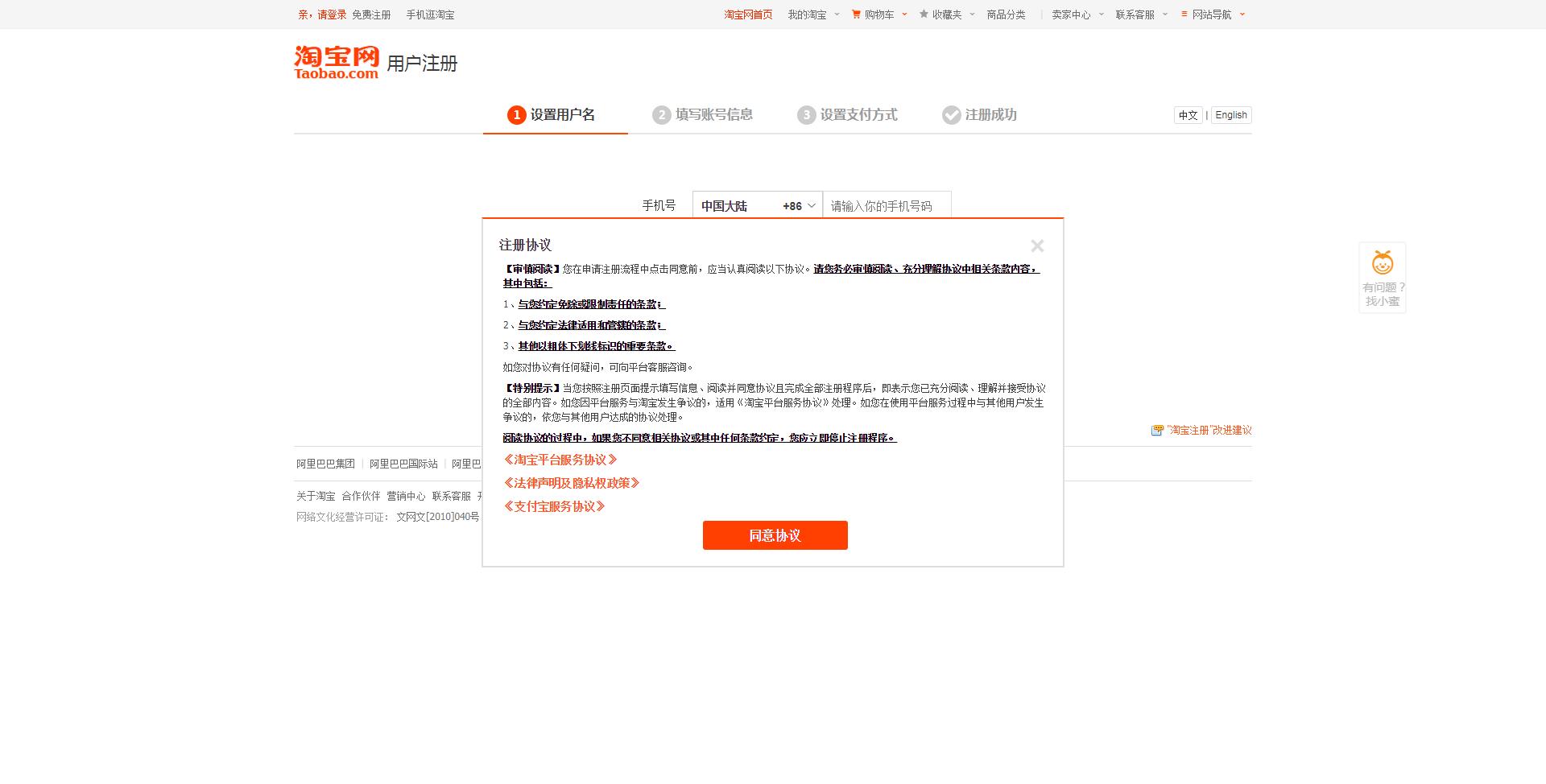The height and width of the screenshot is (784, 1546).
Task: Open the 《淘宝平台服务协议》 link
Action: click(x=561, y=460)
